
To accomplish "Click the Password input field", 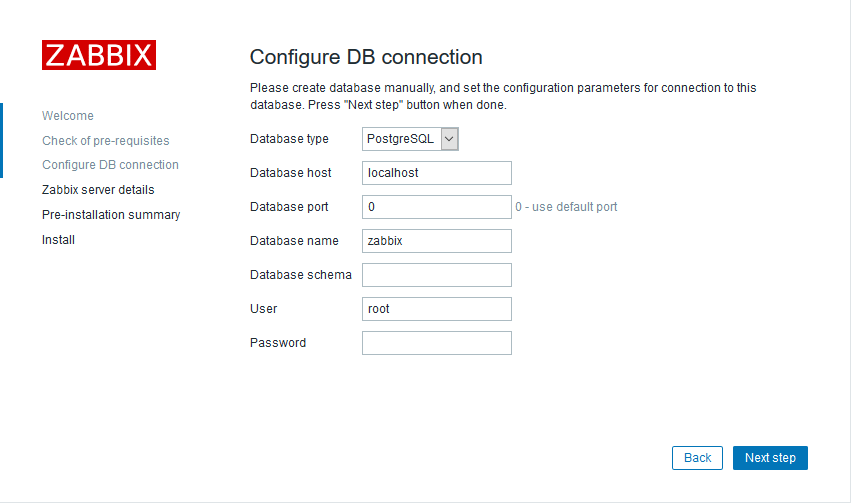I will 436,343.
